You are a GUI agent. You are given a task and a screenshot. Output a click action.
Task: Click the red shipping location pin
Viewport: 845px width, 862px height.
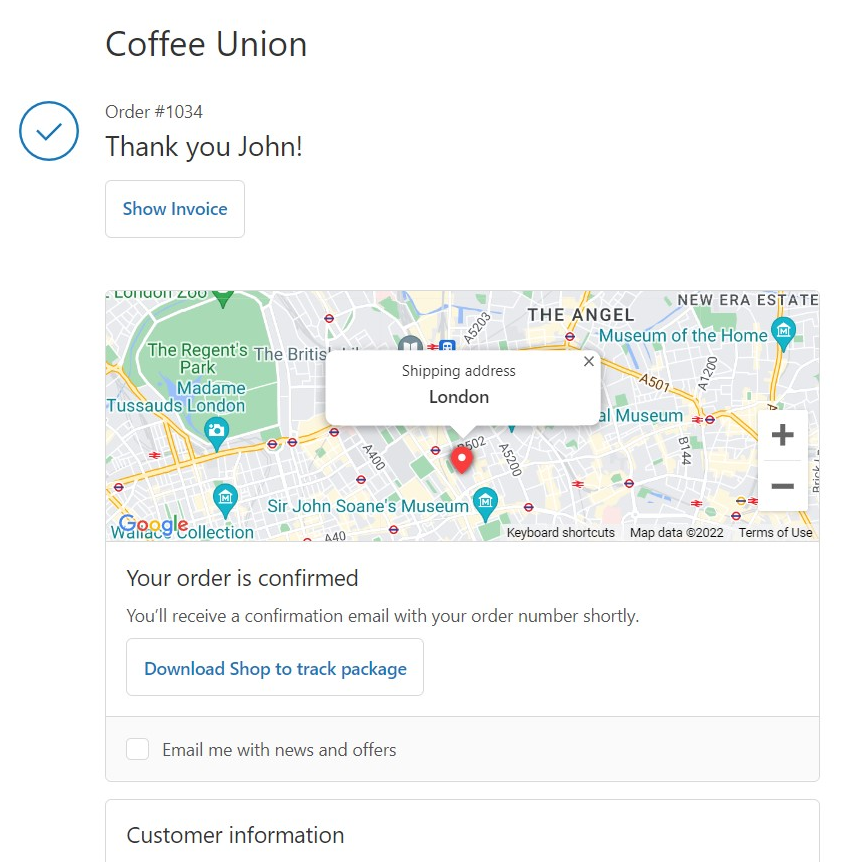tap(461, 459)
